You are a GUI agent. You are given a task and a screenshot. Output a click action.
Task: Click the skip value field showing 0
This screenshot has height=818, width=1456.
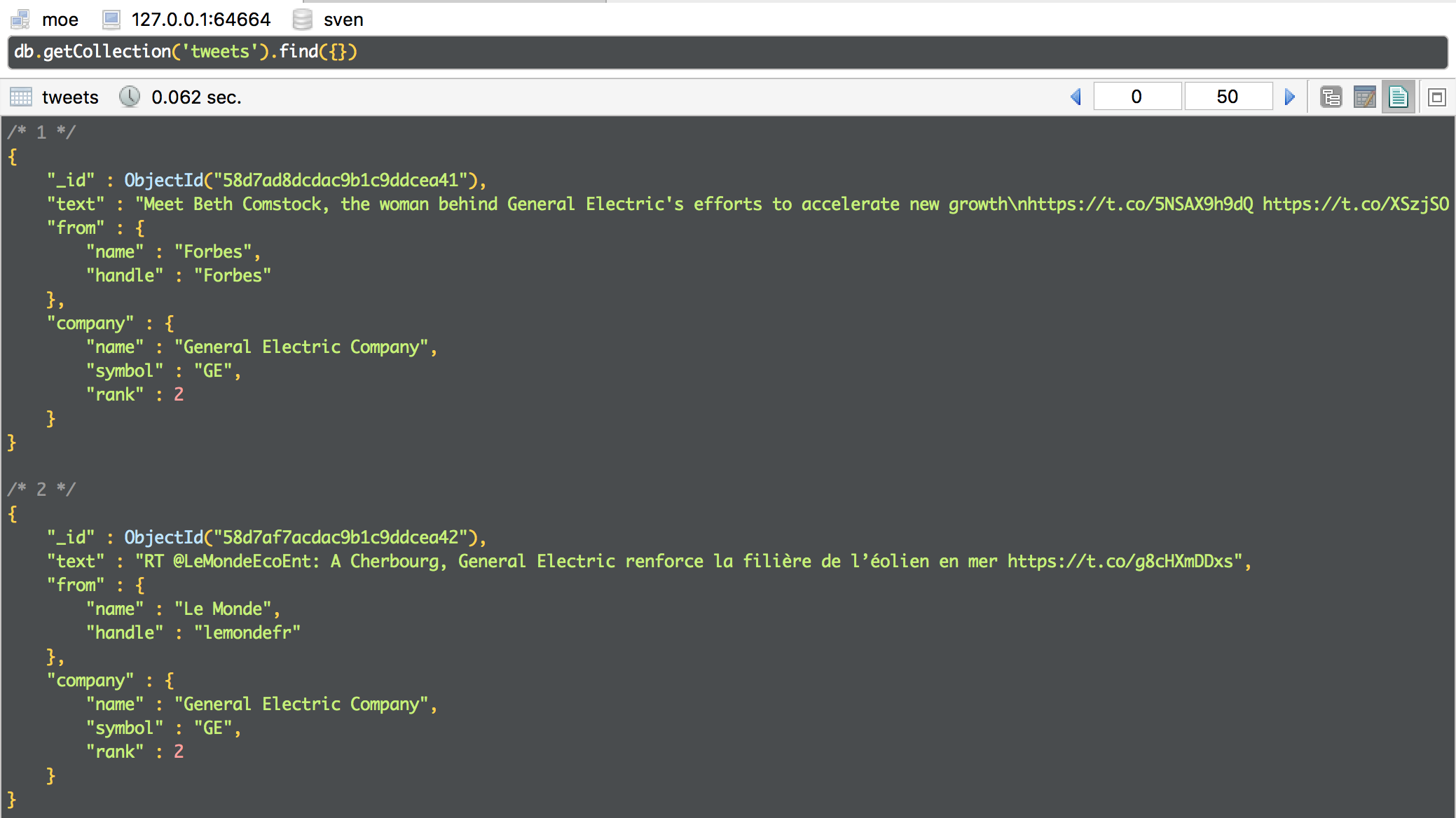point(1136,97)
